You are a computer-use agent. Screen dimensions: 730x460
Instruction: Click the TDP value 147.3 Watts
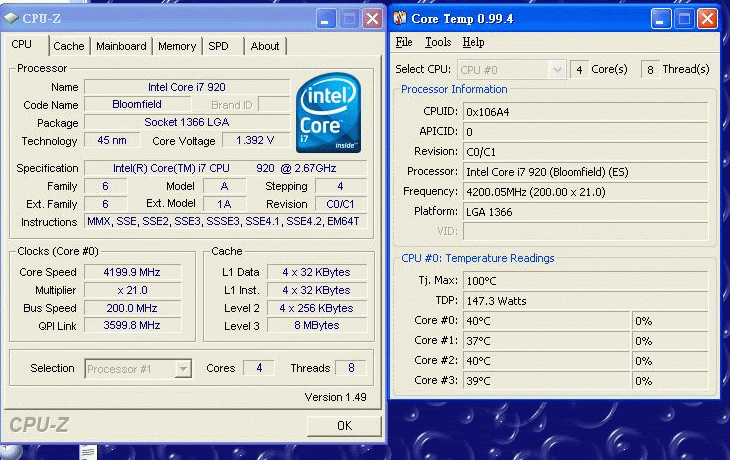(x=586, y=301)
